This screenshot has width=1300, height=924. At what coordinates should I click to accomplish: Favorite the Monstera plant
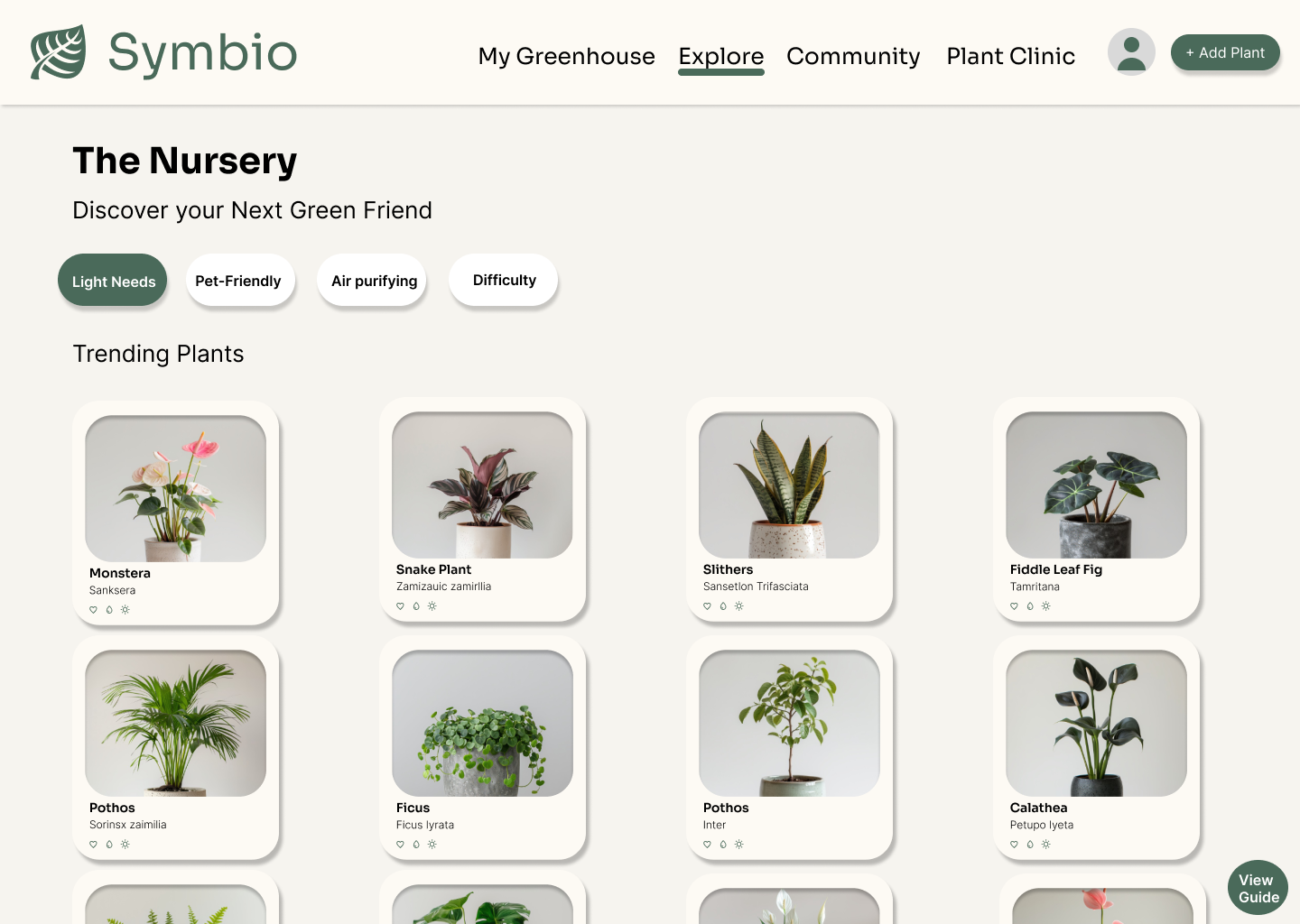click(93, 610)
